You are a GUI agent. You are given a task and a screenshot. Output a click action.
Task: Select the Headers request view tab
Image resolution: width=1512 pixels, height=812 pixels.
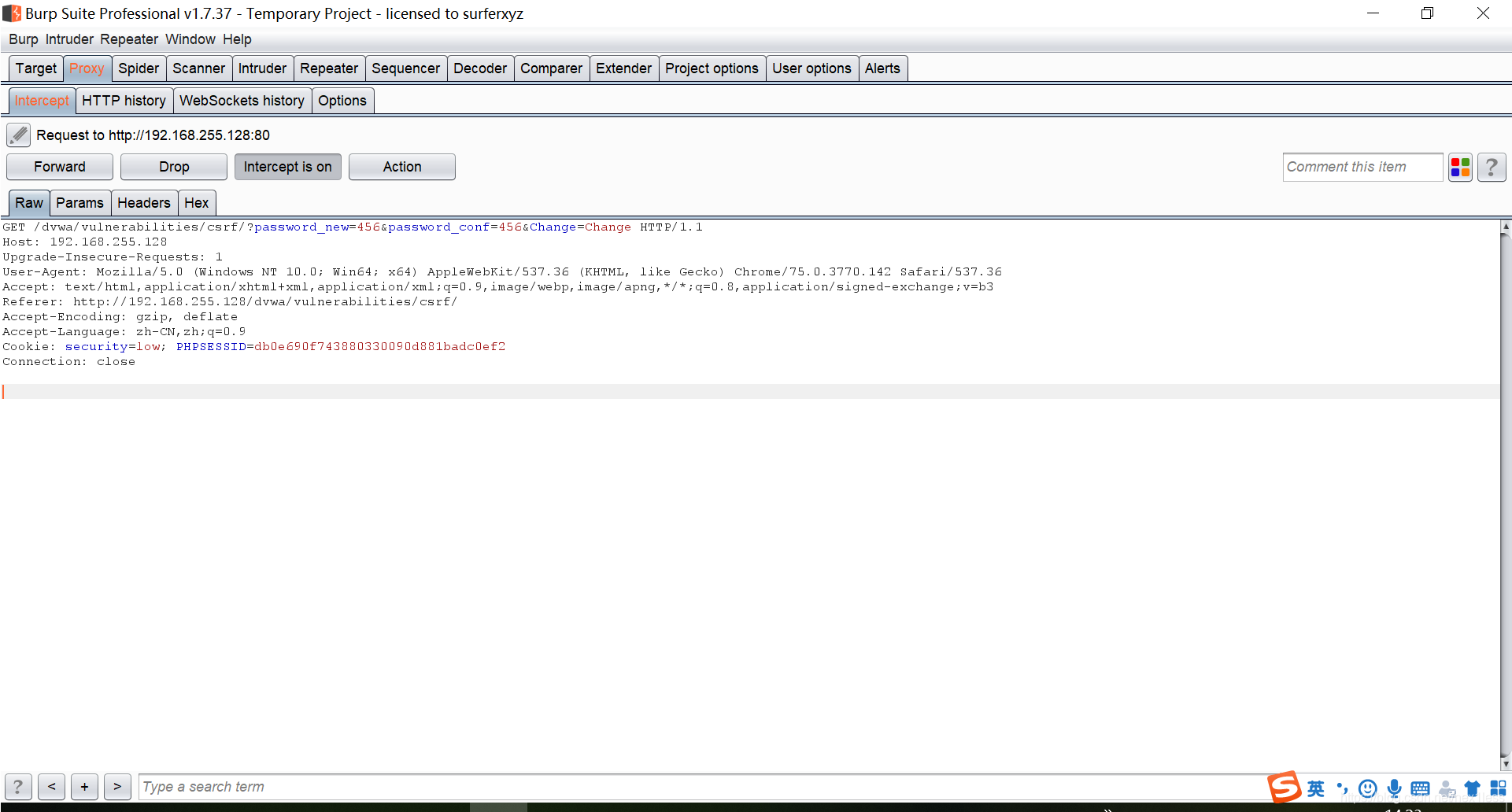coord(144,203)
